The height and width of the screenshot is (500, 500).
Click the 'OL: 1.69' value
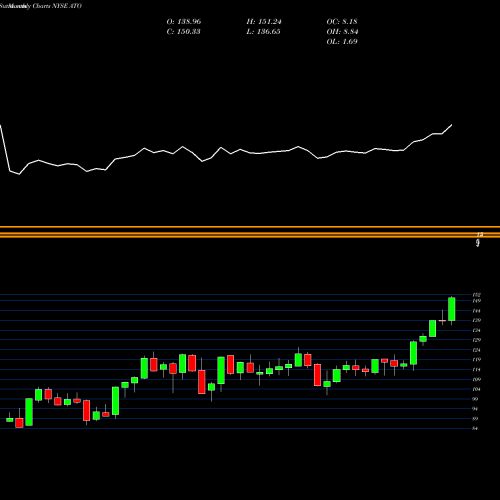point(342,42)
